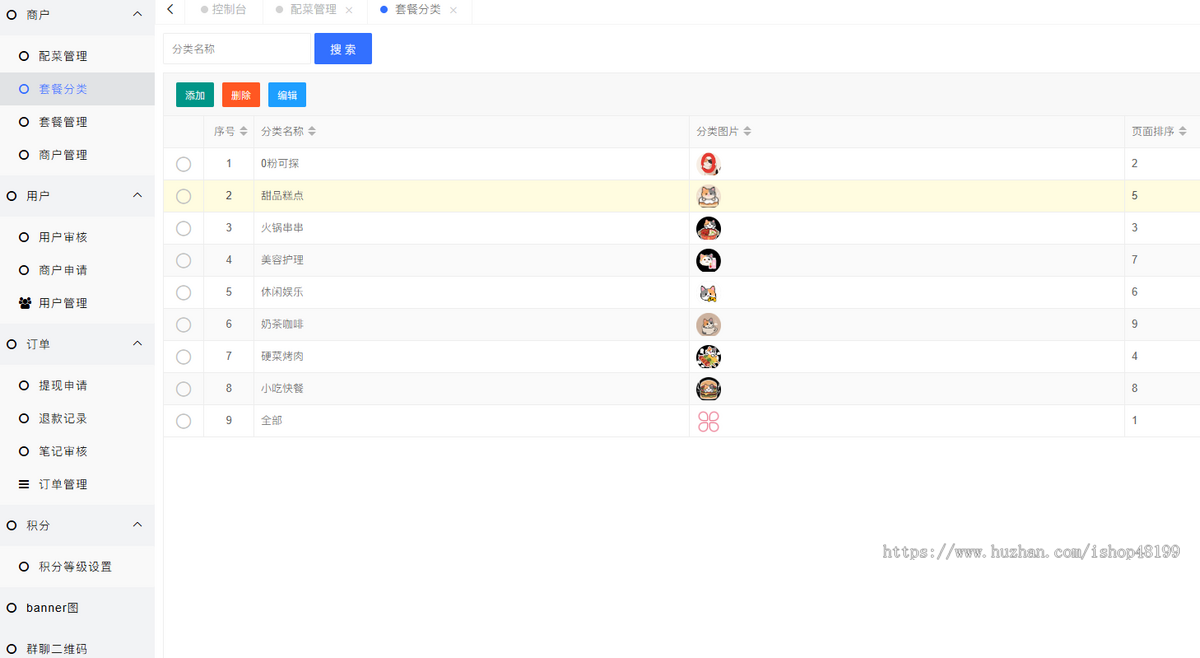Collapse the 用户 sidebar section

(136, 196)
